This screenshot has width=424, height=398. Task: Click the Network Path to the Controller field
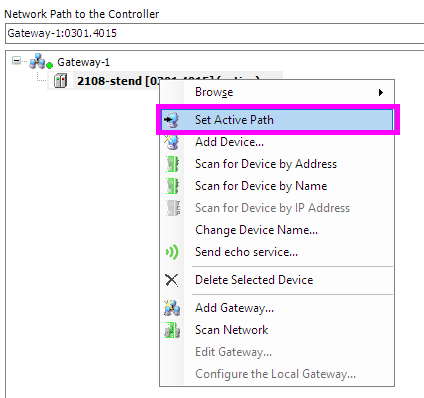[215, 33]
